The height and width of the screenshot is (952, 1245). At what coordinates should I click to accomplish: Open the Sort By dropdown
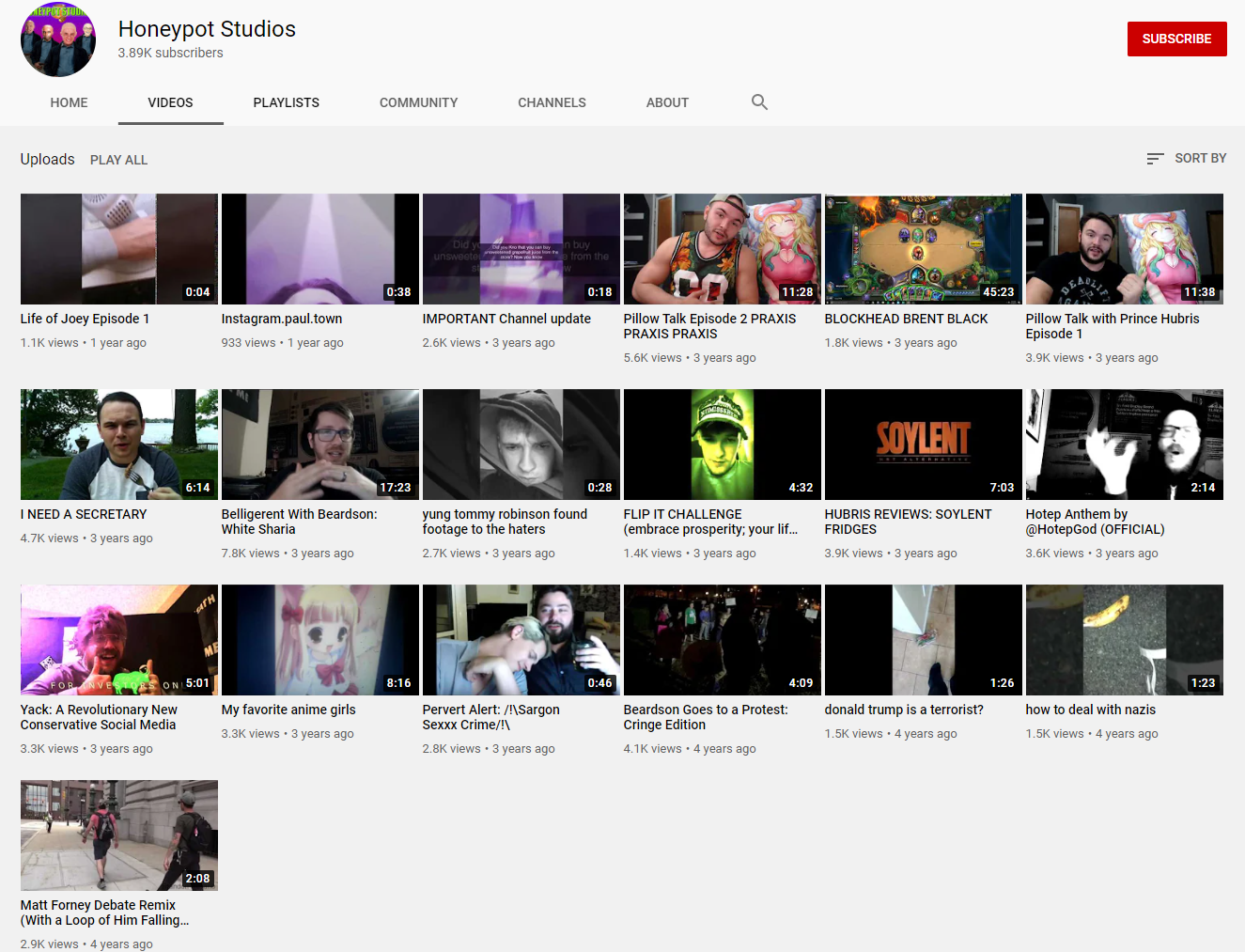[1187, 159]
